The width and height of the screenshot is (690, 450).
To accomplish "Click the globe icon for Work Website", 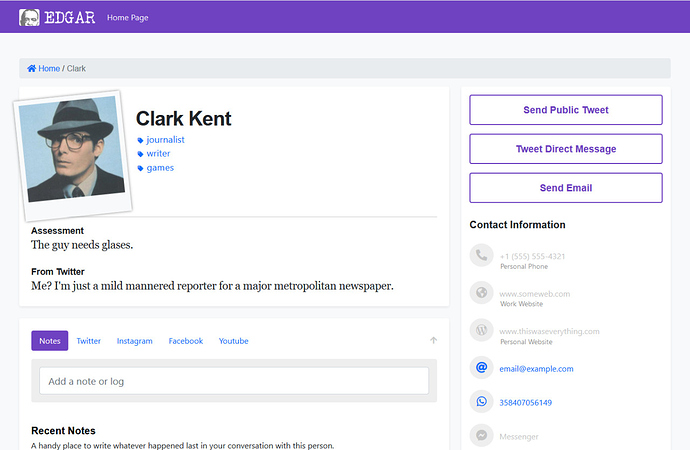I will point(481,293).
